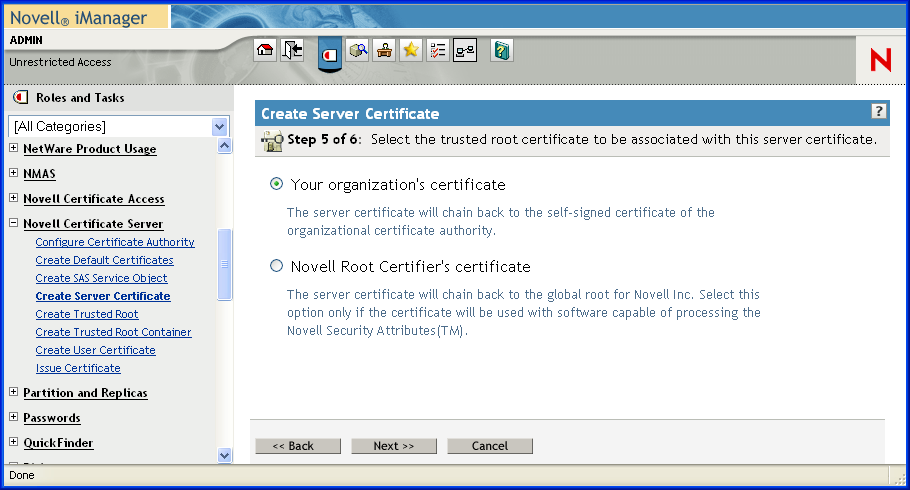Open the Favorites star icon
The image size is (910, 490).
click(410, 51)
